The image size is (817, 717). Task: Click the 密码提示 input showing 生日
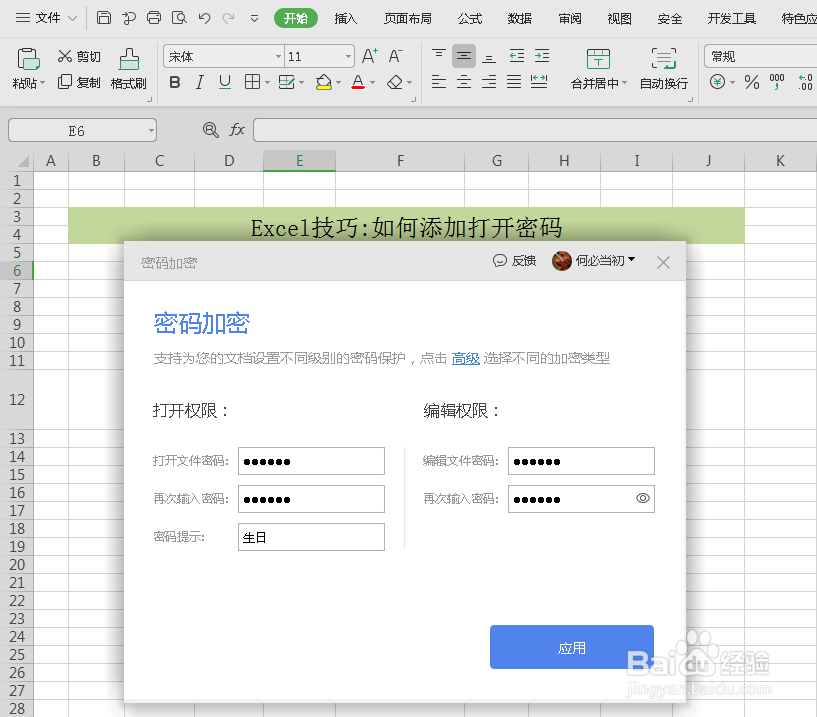click(311, 537)
